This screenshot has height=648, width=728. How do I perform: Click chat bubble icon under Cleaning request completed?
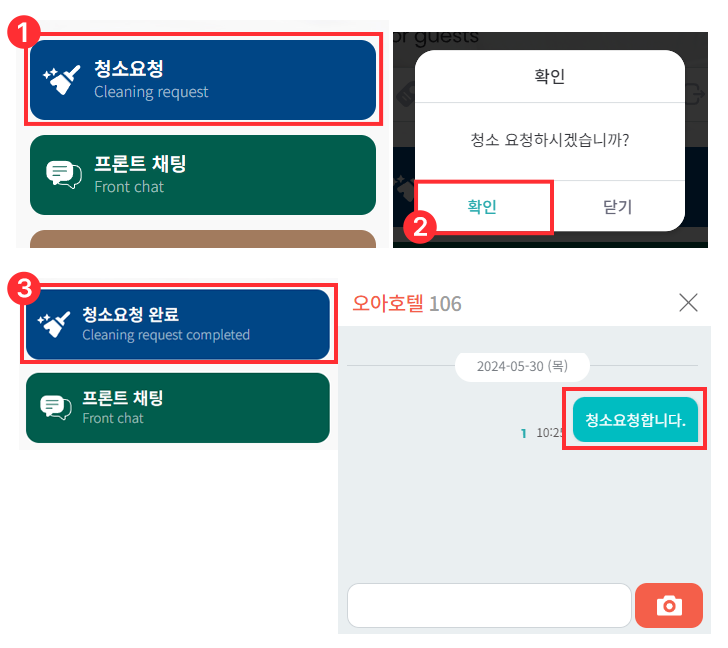pyautogui.click(x=55, y=406)
